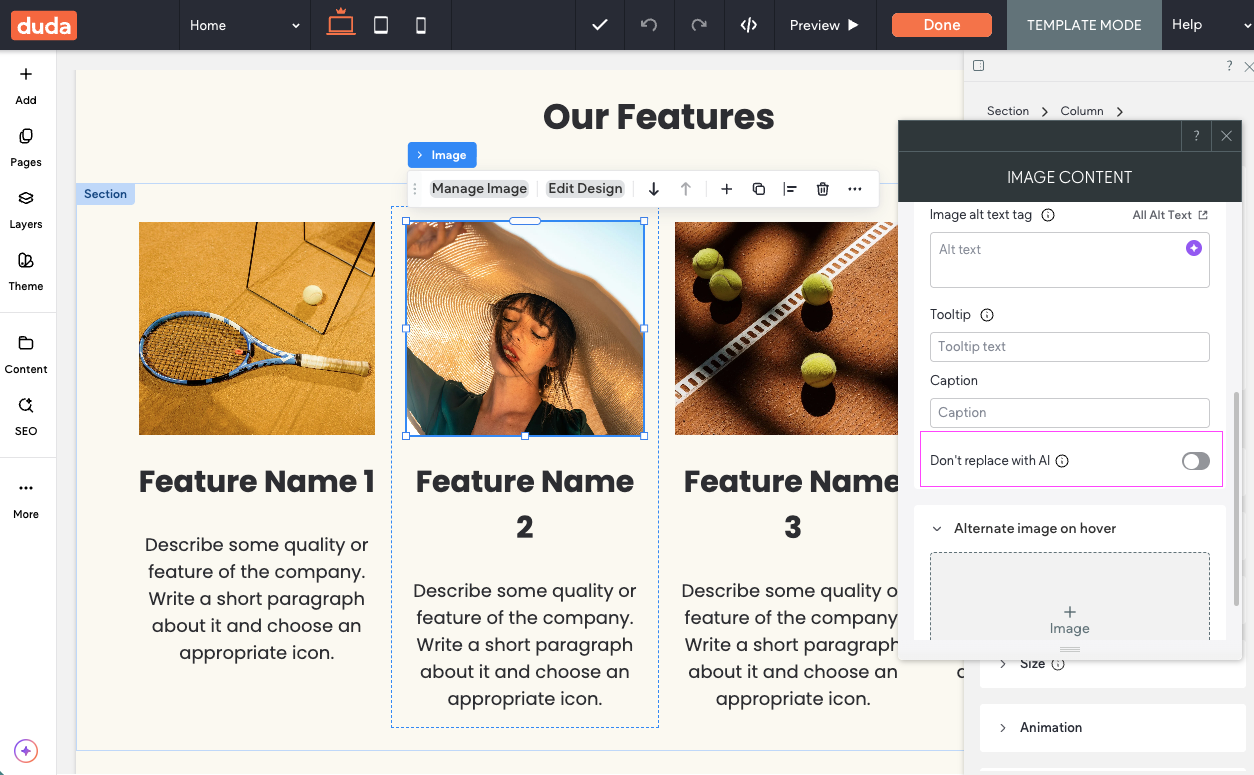
Task: Click the redo arrow icon
Action: (699, 25)
